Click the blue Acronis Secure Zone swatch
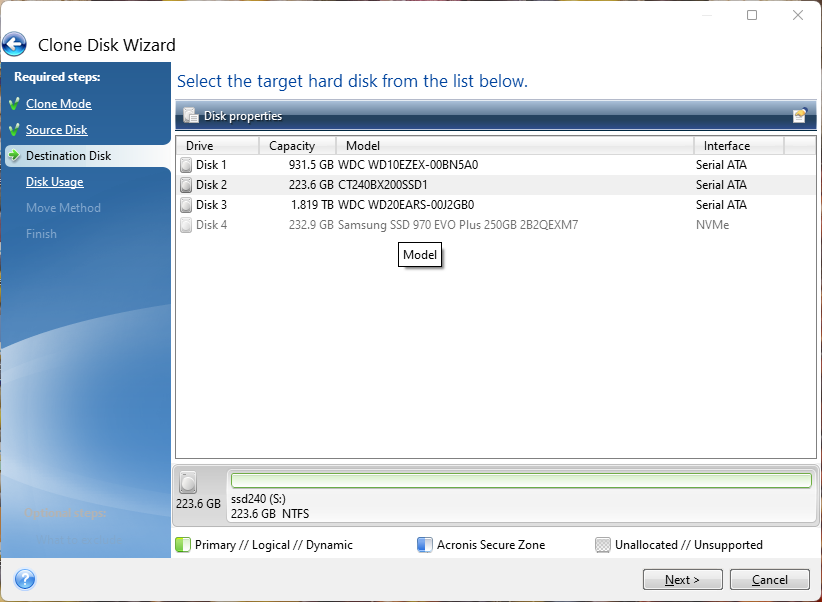This screenshot has height=602, width=822. [x=425, y=545]
